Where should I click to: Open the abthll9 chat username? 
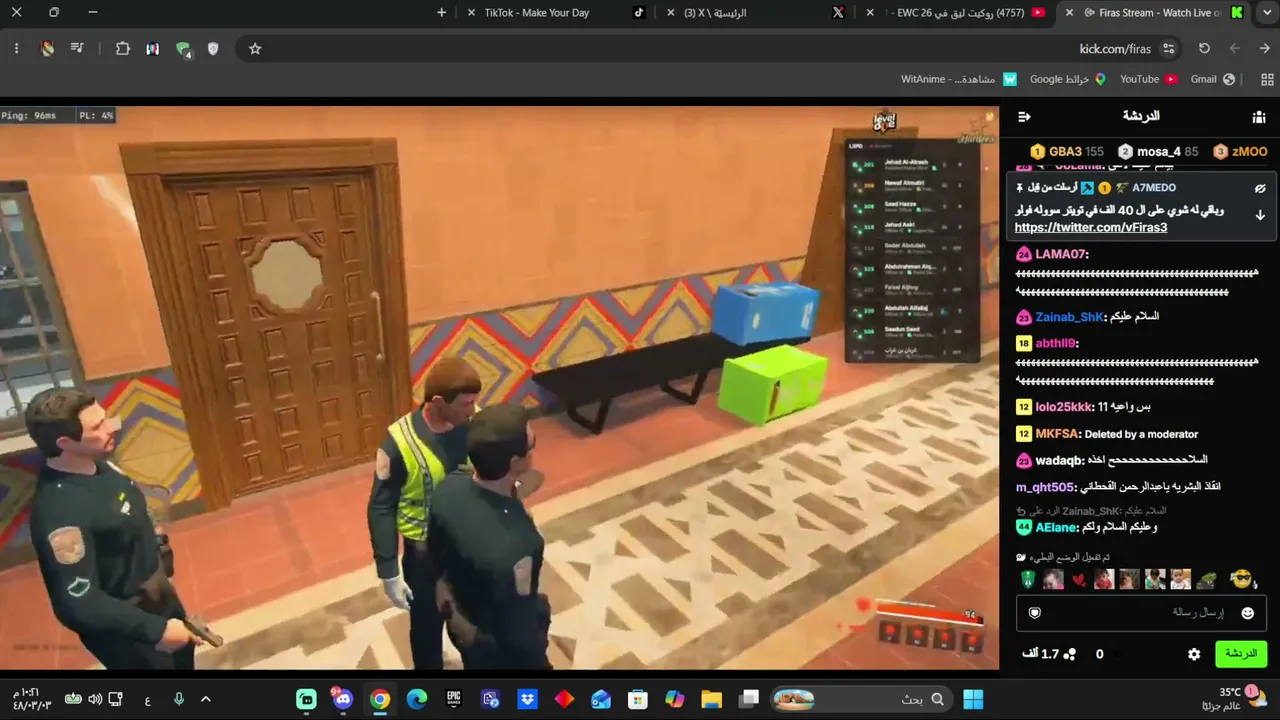coord(1055,343)
